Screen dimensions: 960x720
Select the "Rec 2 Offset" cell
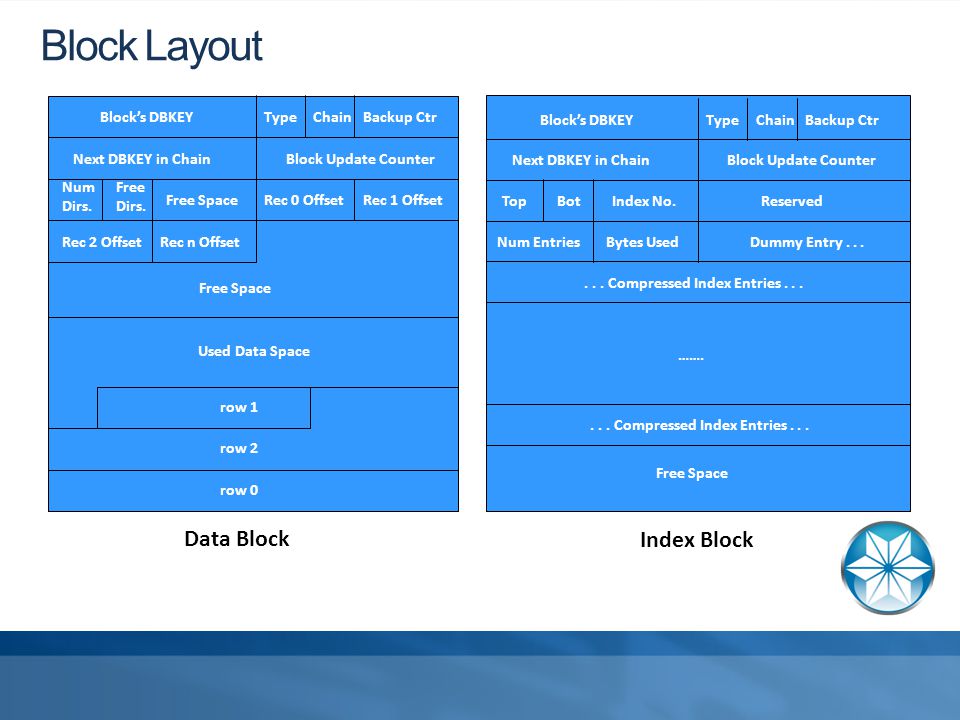(100, 241)
